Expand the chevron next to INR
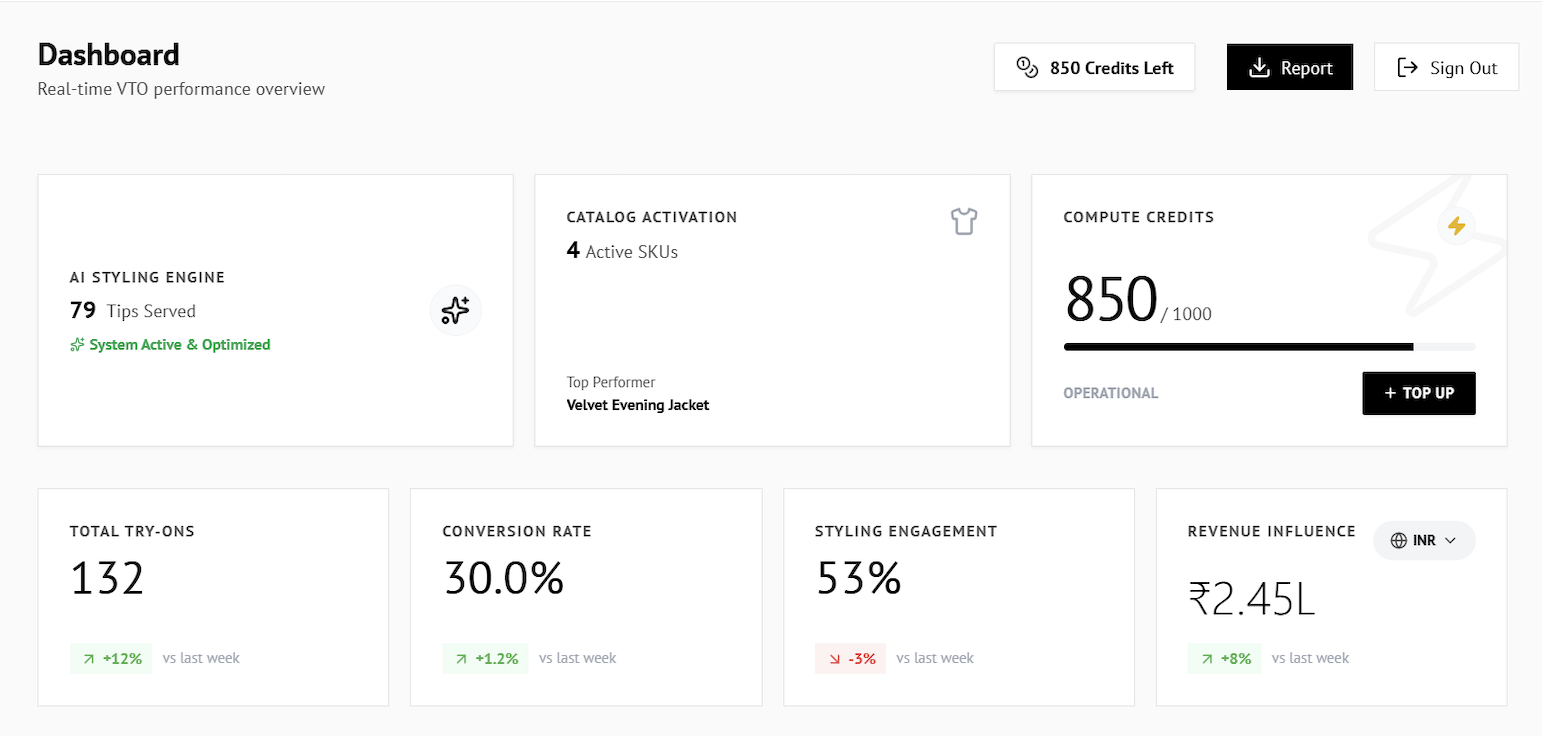The width and height of the screenshot is (1542, 736). click(1451, 540)
